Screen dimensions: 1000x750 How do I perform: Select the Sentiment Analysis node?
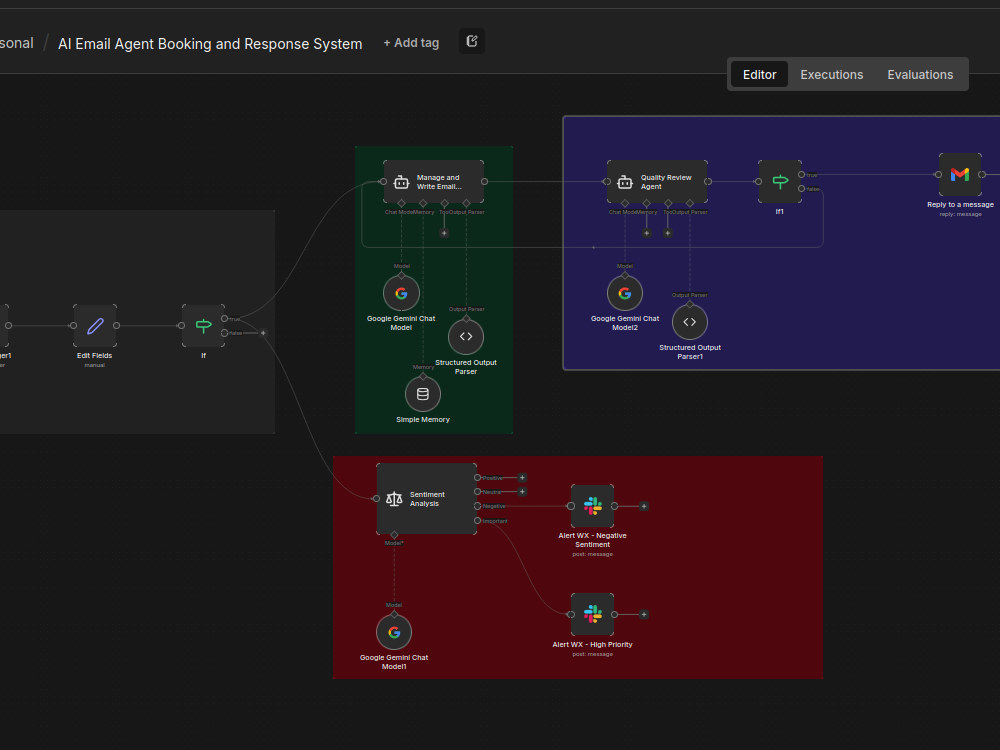[427, 499]
